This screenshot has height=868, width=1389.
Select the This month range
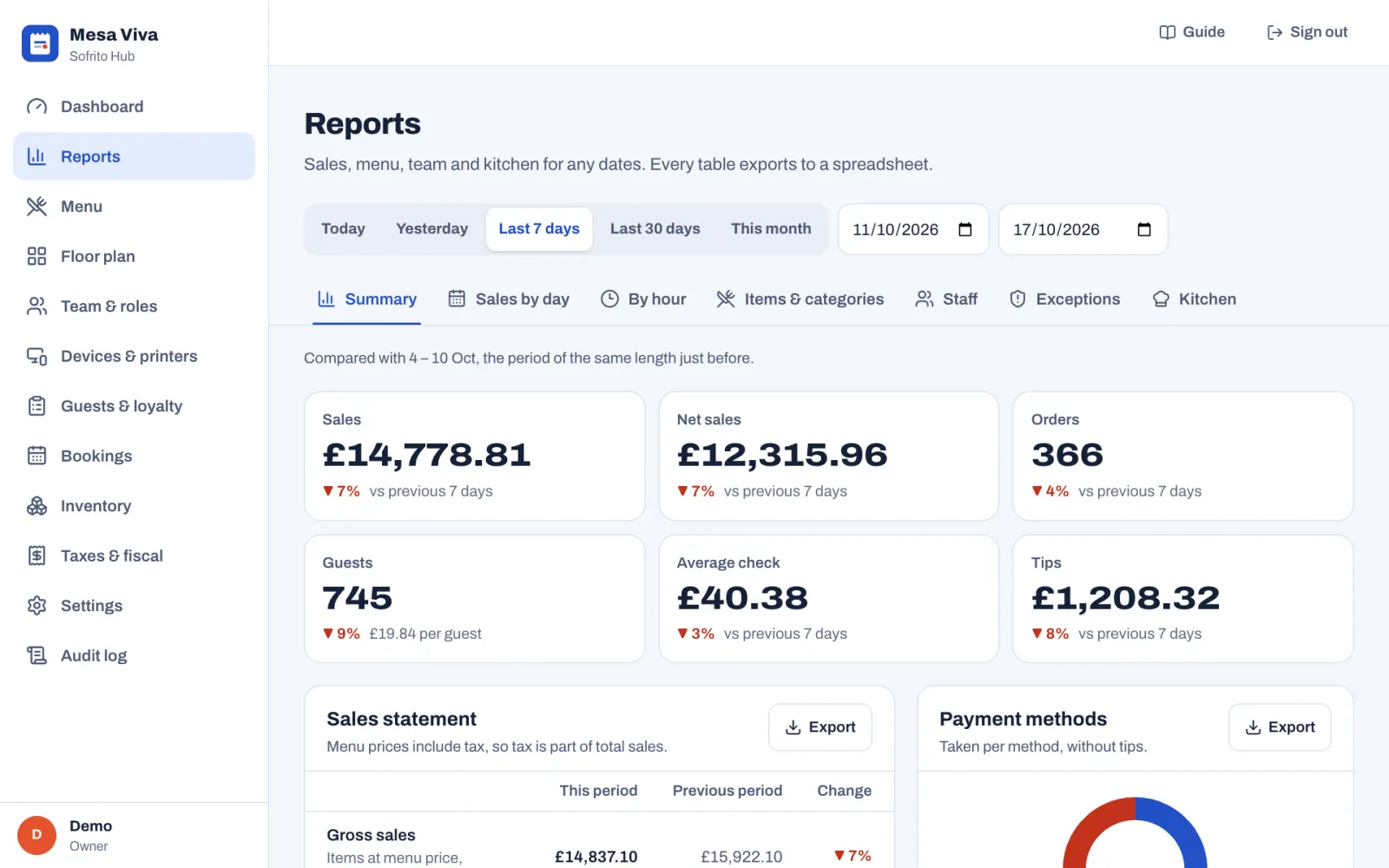(771, 229)
